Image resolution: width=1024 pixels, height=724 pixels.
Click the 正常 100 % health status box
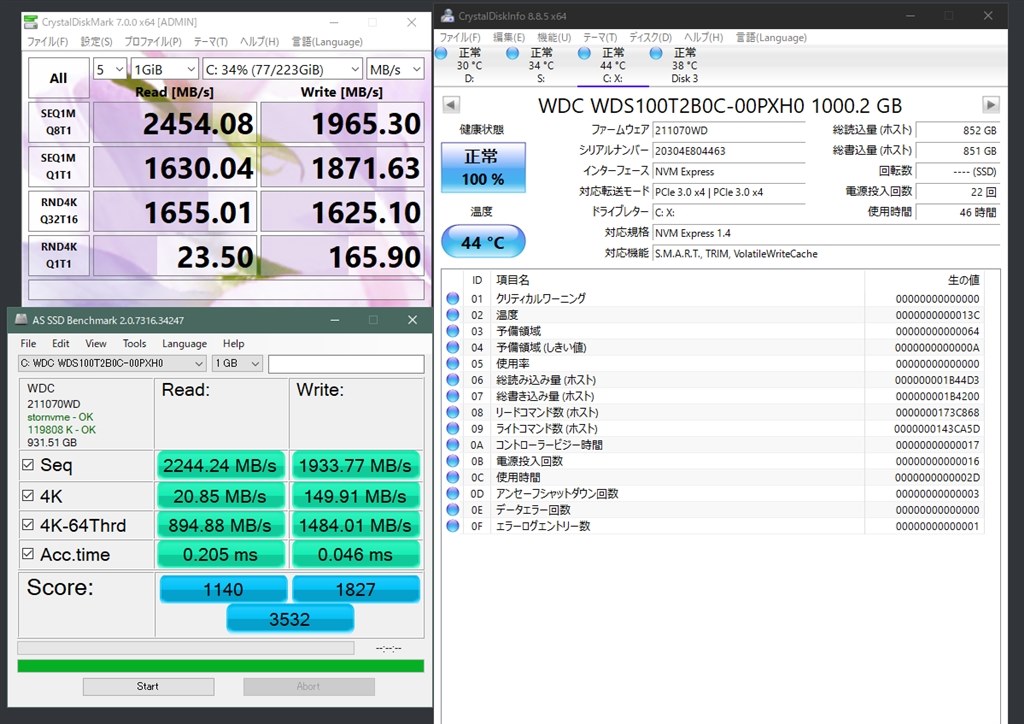(x=483, y=168)
